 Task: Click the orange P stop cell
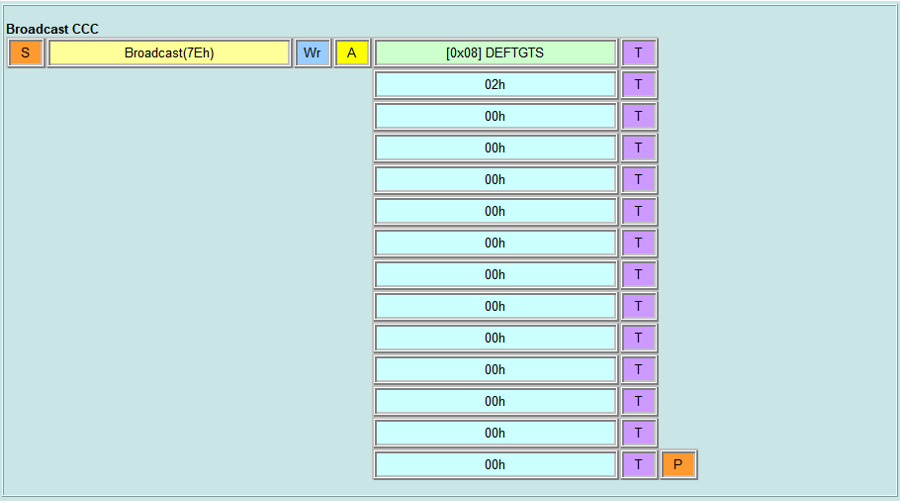tap(678, 464)
